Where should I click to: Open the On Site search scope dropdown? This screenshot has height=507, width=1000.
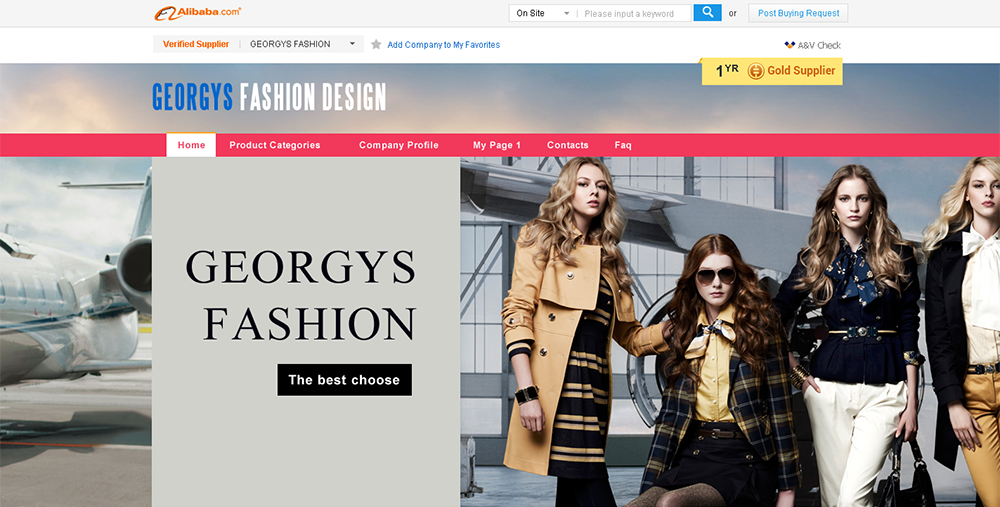(x=542, y=13)
